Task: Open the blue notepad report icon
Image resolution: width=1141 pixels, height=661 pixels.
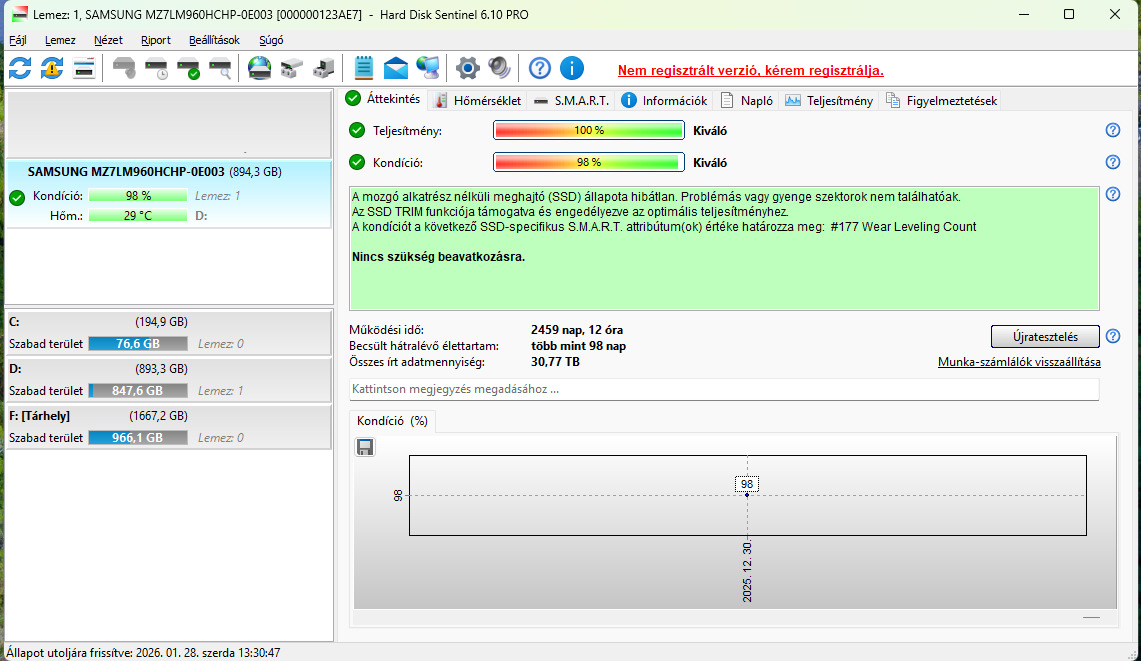Action: 363,68
